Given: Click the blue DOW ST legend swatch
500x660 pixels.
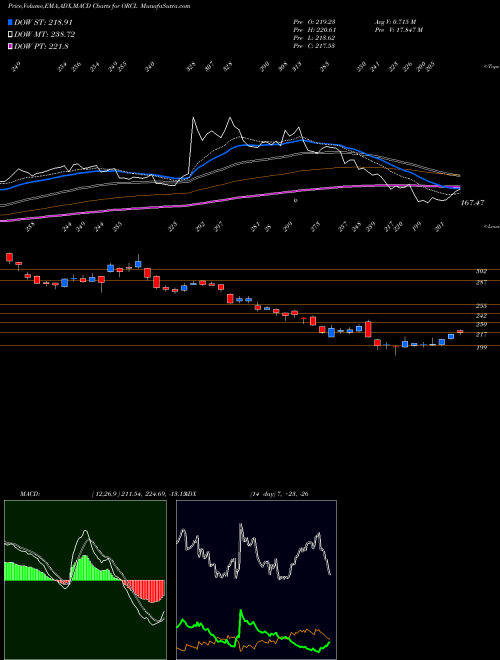Looking at the screenshot, I should (x=10, y=22).
